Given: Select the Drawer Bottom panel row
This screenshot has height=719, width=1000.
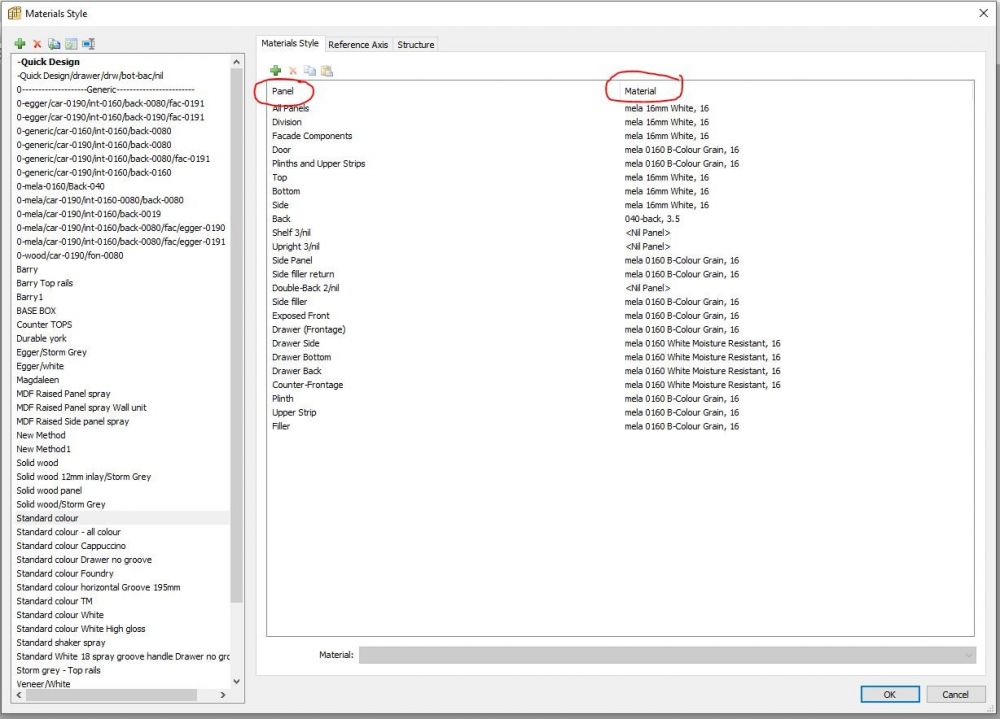Looking at the screenshot, I should click(301, 357).
